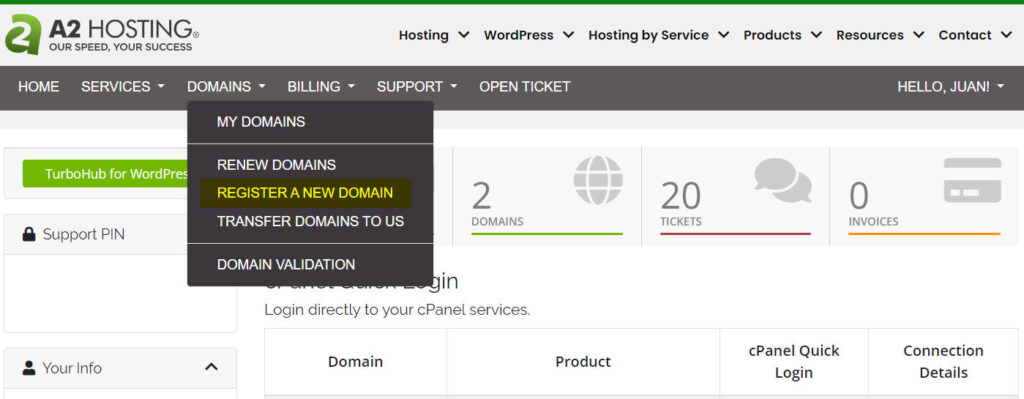Open the Support navigation dropdown
The width and height of the screenshot is (1024, 399).
pyautogui.click(x=417, y=87)
